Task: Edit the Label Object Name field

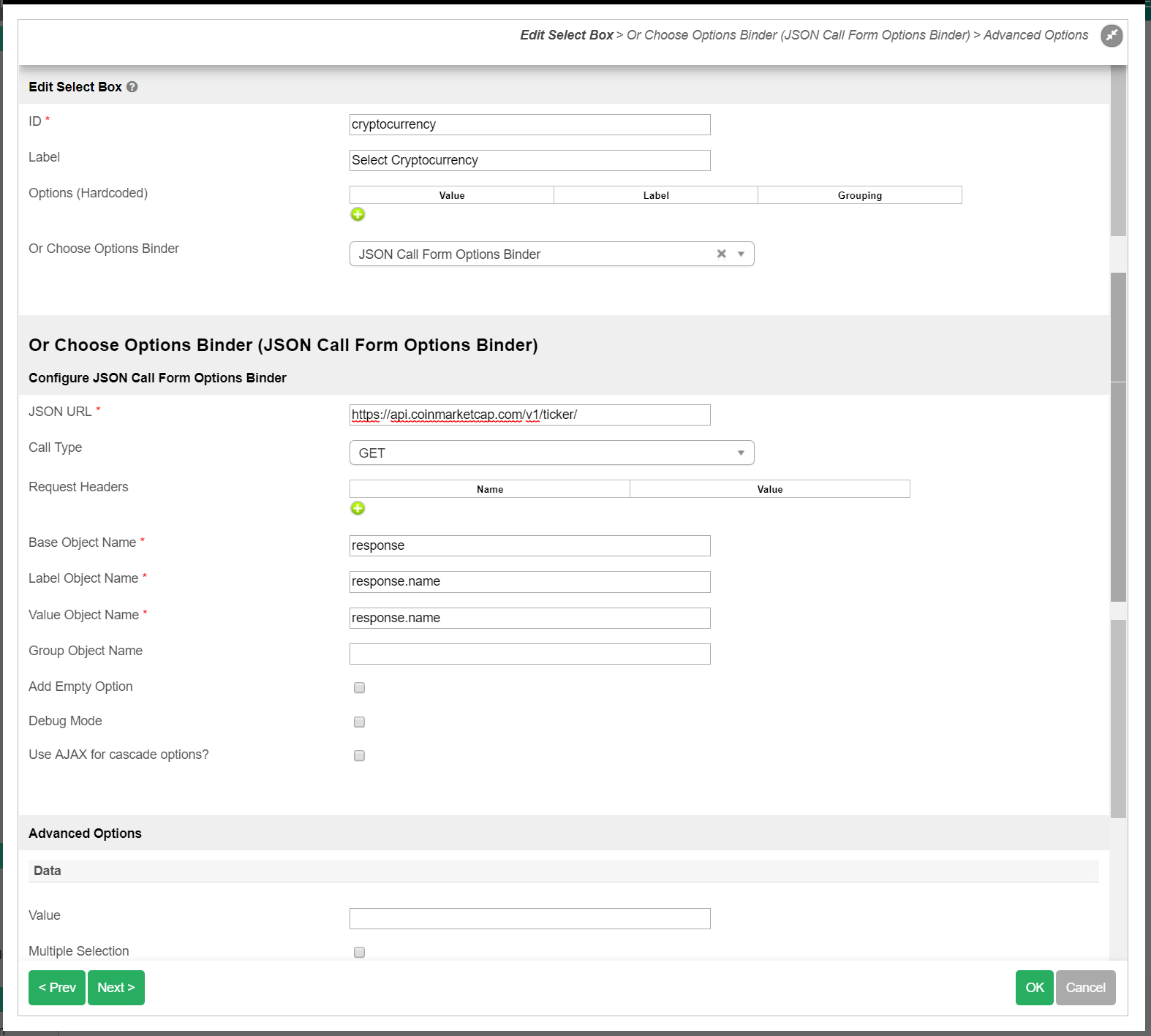Action: coord(530,581)
